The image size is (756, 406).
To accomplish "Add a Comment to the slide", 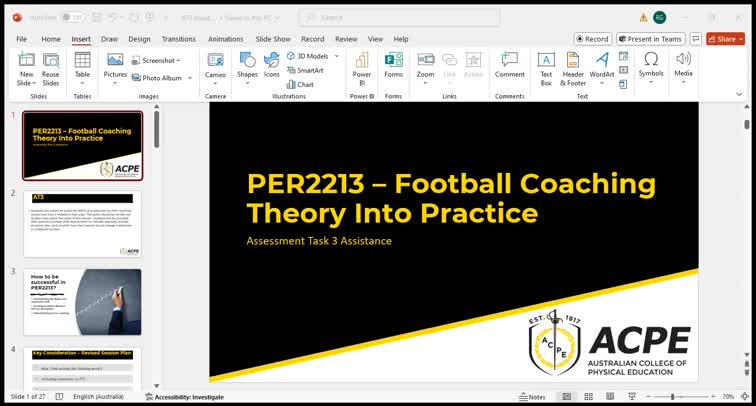I will [x=509, y=66].
